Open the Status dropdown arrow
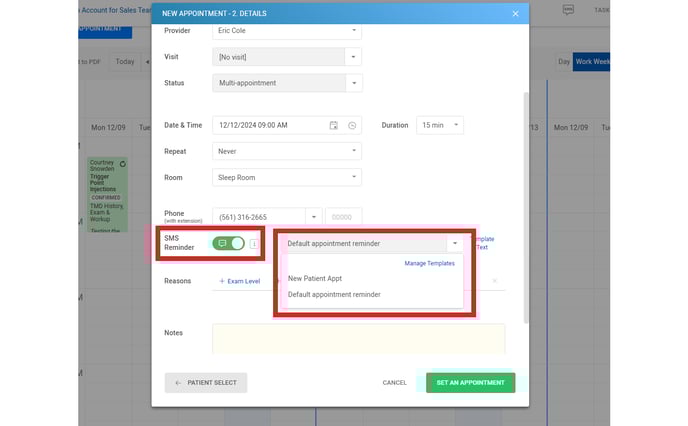 coord(354,83)
